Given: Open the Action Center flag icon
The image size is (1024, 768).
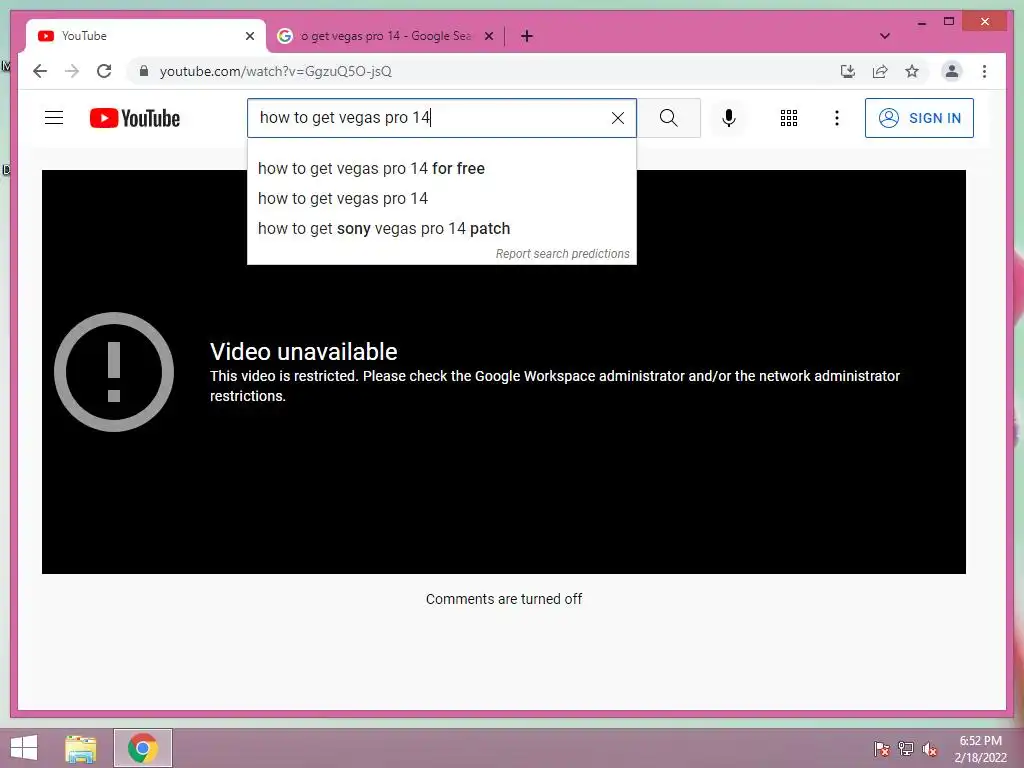Looking at the screenshot, I should pyautogui.click(x=882, y=749).
